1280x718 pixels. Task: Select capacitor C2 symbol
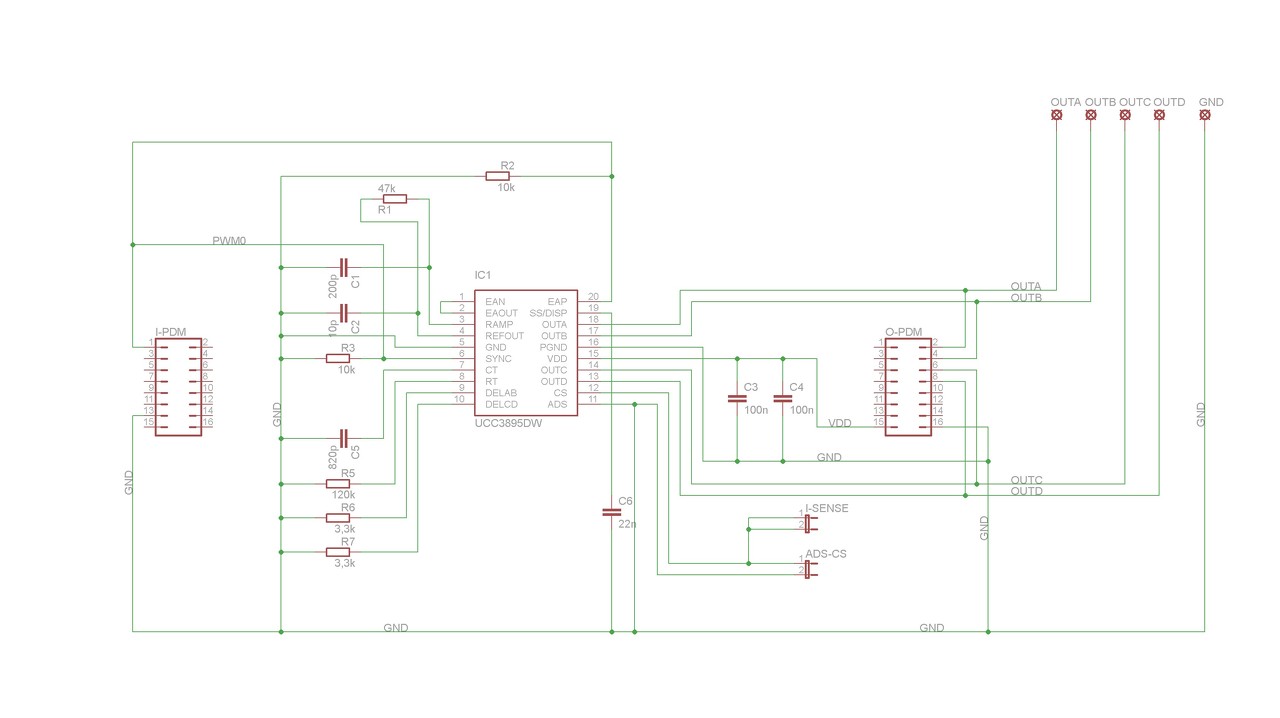pyautogui.click(x=344, y=313)
